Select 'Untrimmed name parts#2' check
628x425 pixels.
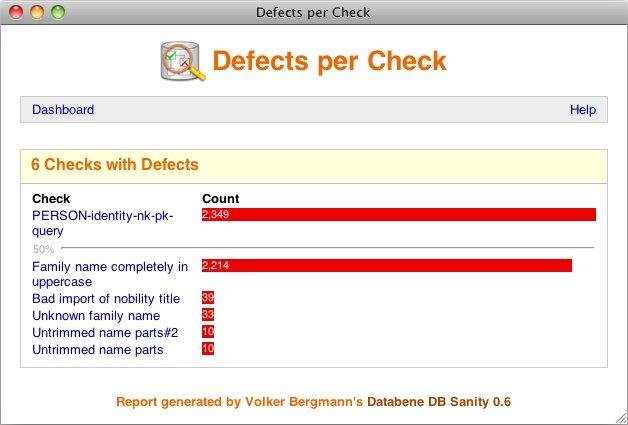[x=102, y=333]
